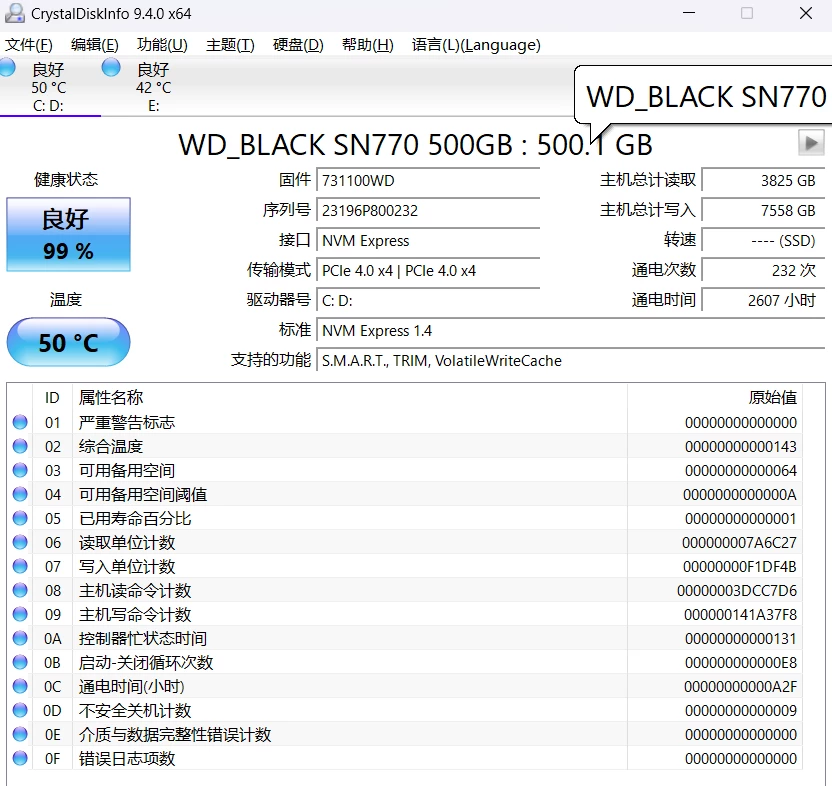Screen dimensions: 832x786
Task: Open the 帮助(H) menu
Action: point(367,45)
